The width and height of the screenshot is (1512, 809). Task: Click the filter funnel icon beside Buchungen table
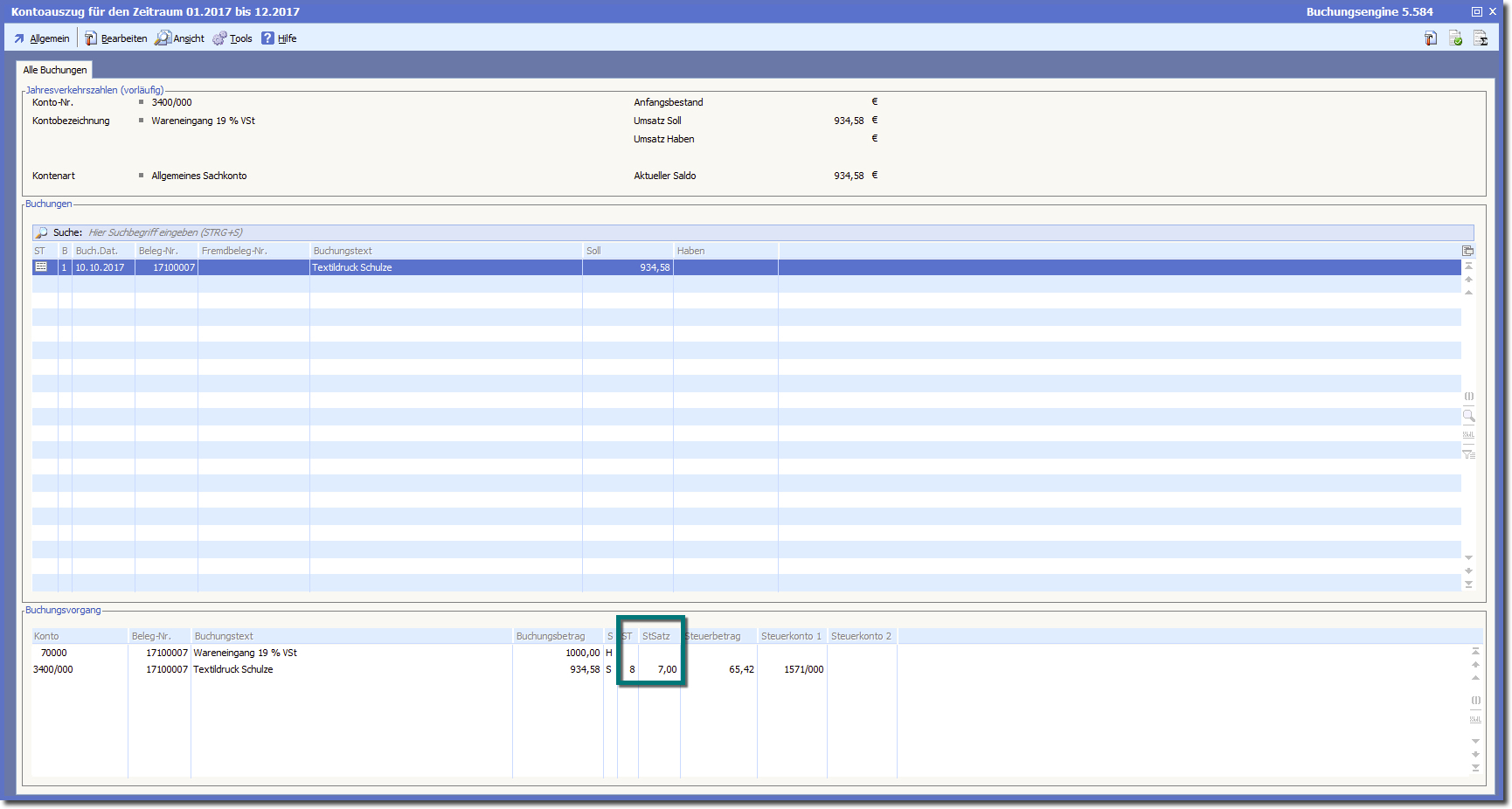[1468, 453]
